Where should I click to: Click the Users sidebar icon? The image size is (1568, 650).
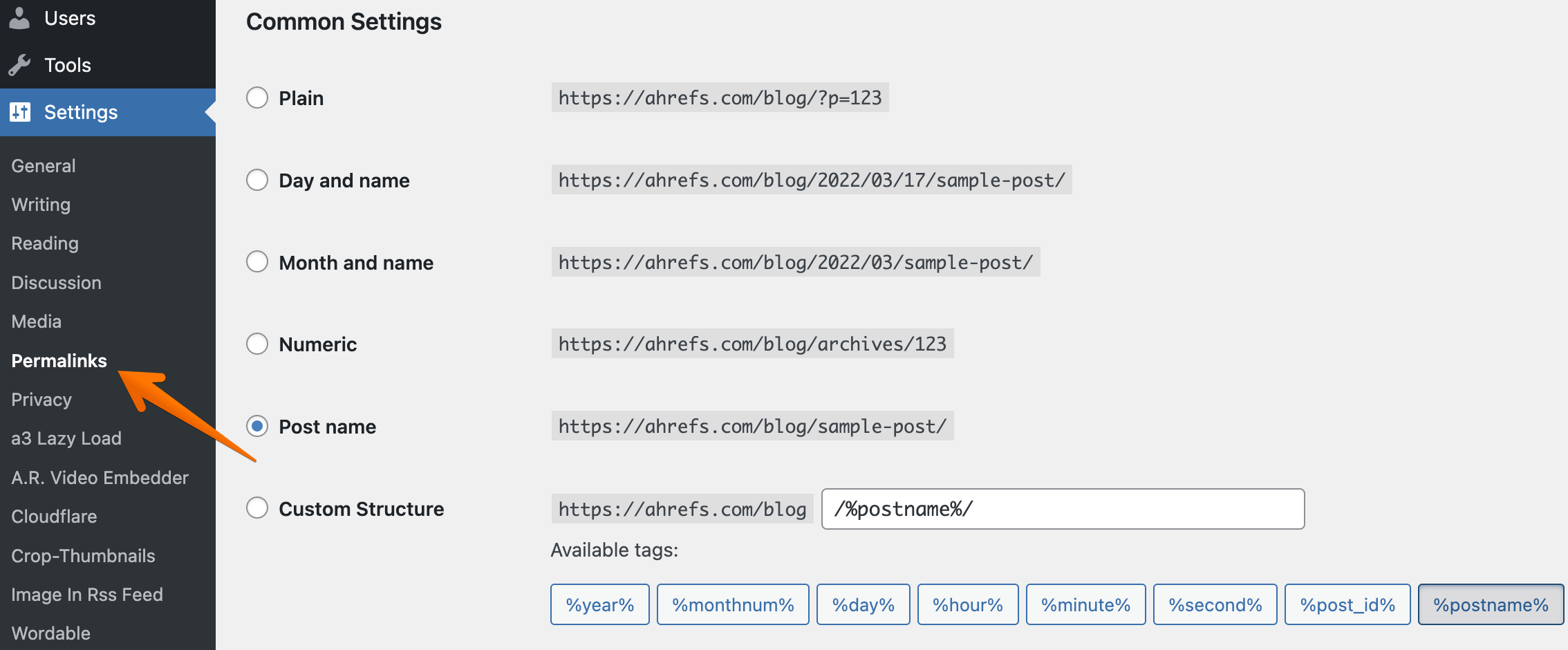[x=20, y=18]
